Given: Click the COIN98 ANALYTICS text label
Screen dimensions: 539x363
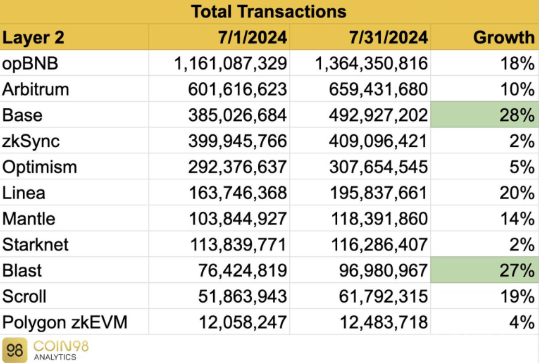Looking at the screenshot, I should 61,350.
